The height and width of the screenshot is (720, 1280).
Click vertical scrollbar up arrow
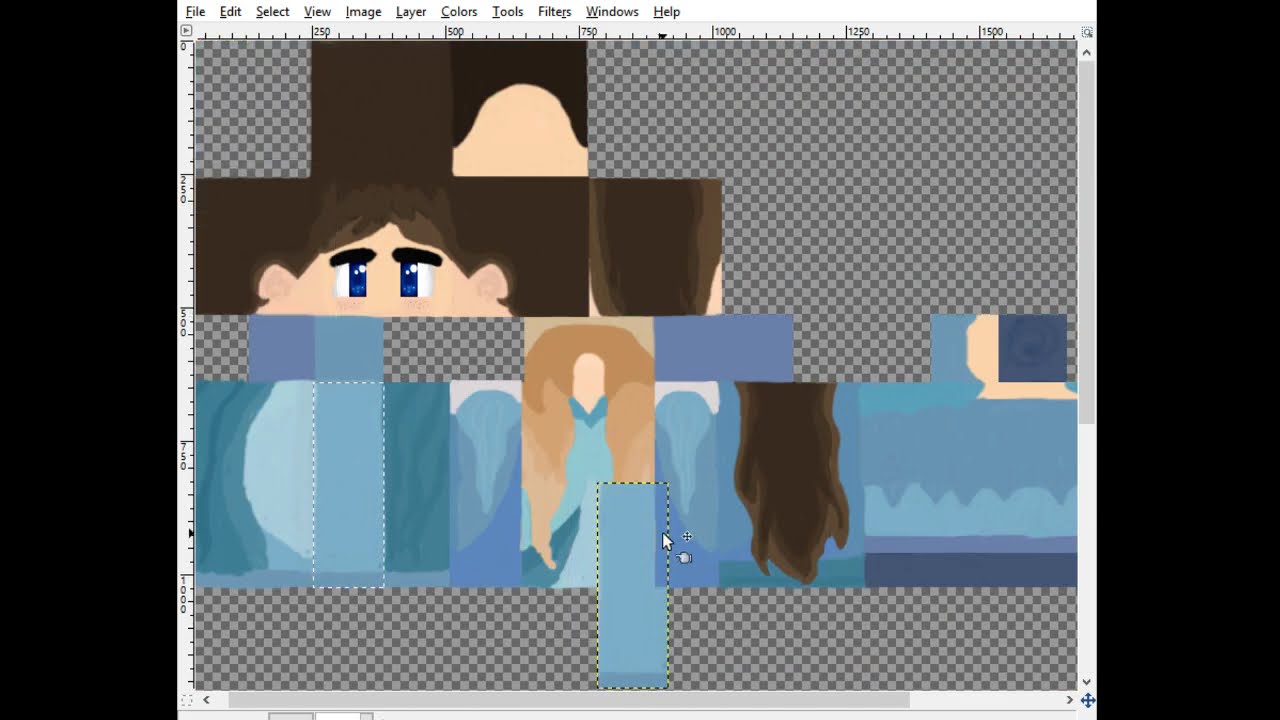point(1087,50)
